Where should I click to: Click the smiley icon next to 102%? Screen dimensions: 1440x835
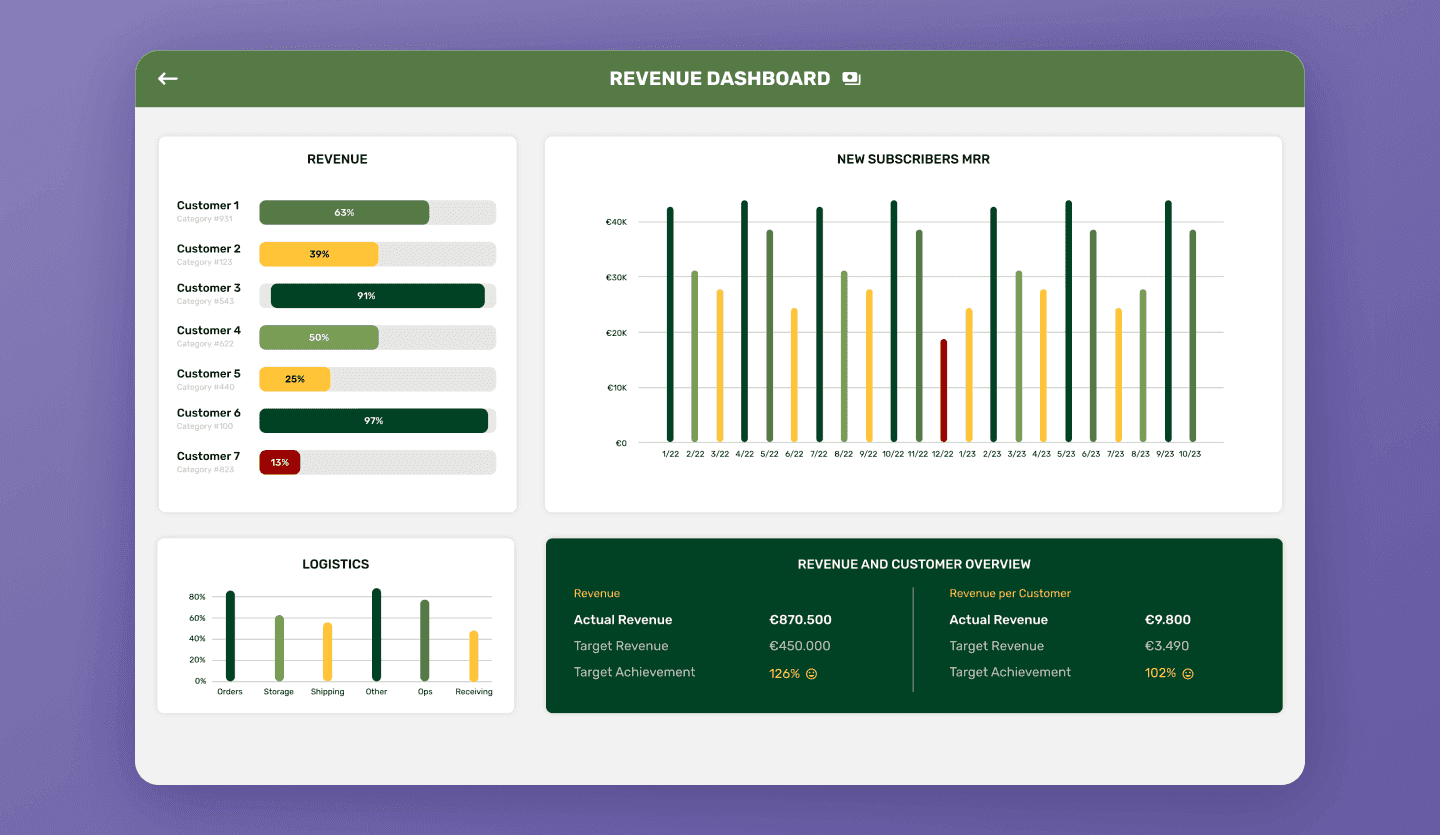pyautogui.click(x=1188, y=674)
